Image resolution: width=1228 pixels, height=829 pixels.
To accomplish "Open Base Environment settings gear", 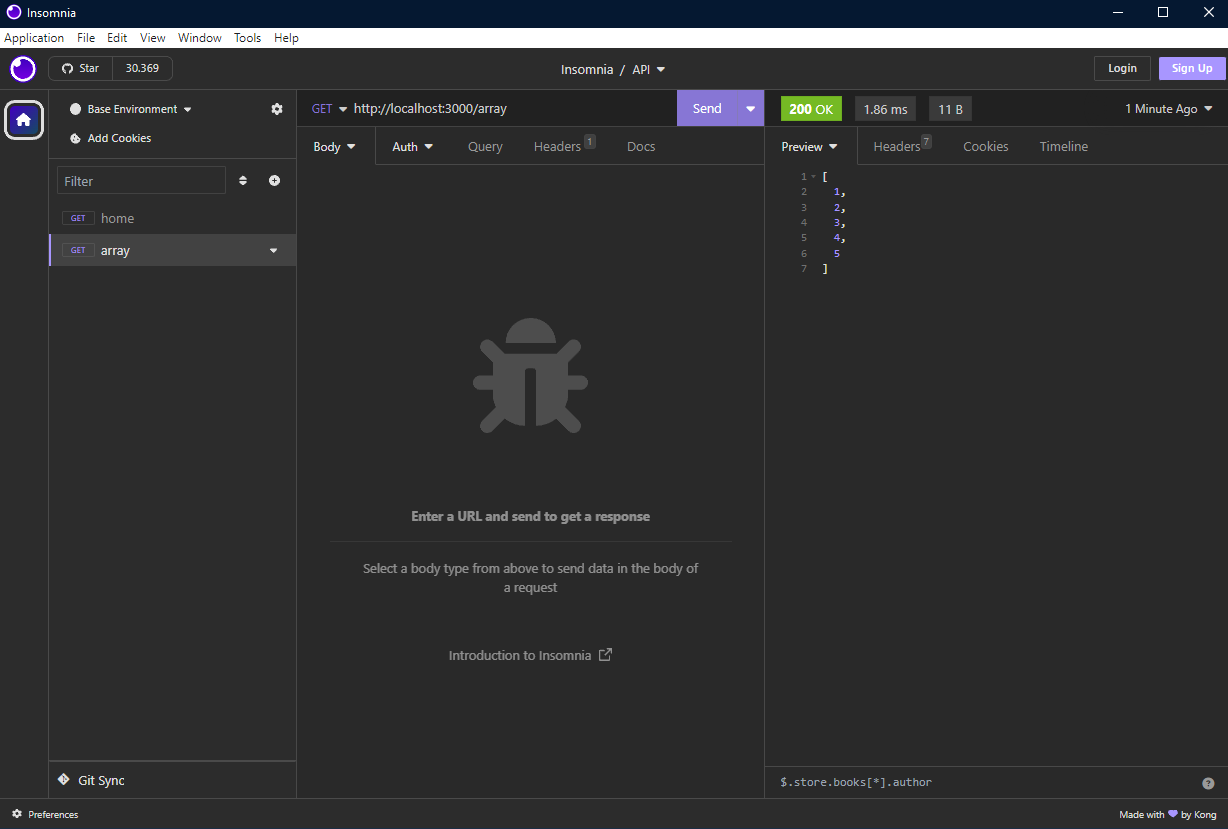I will pyautogui.click(x=277, y=109).
